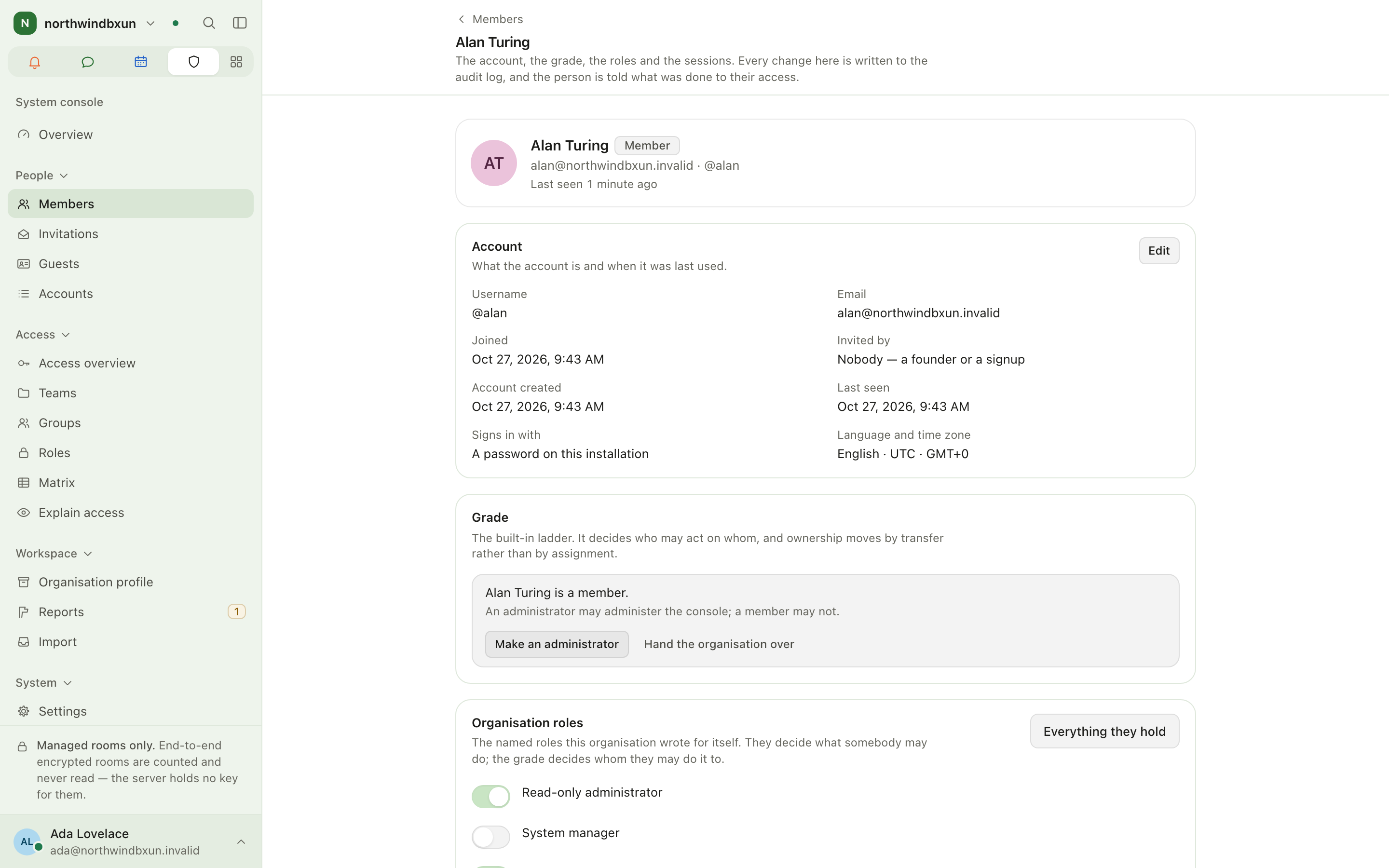Go back to Members breadcrumb
Image resolution: width=1389 pixels, height=868 pixels.
tap(490, 19)
